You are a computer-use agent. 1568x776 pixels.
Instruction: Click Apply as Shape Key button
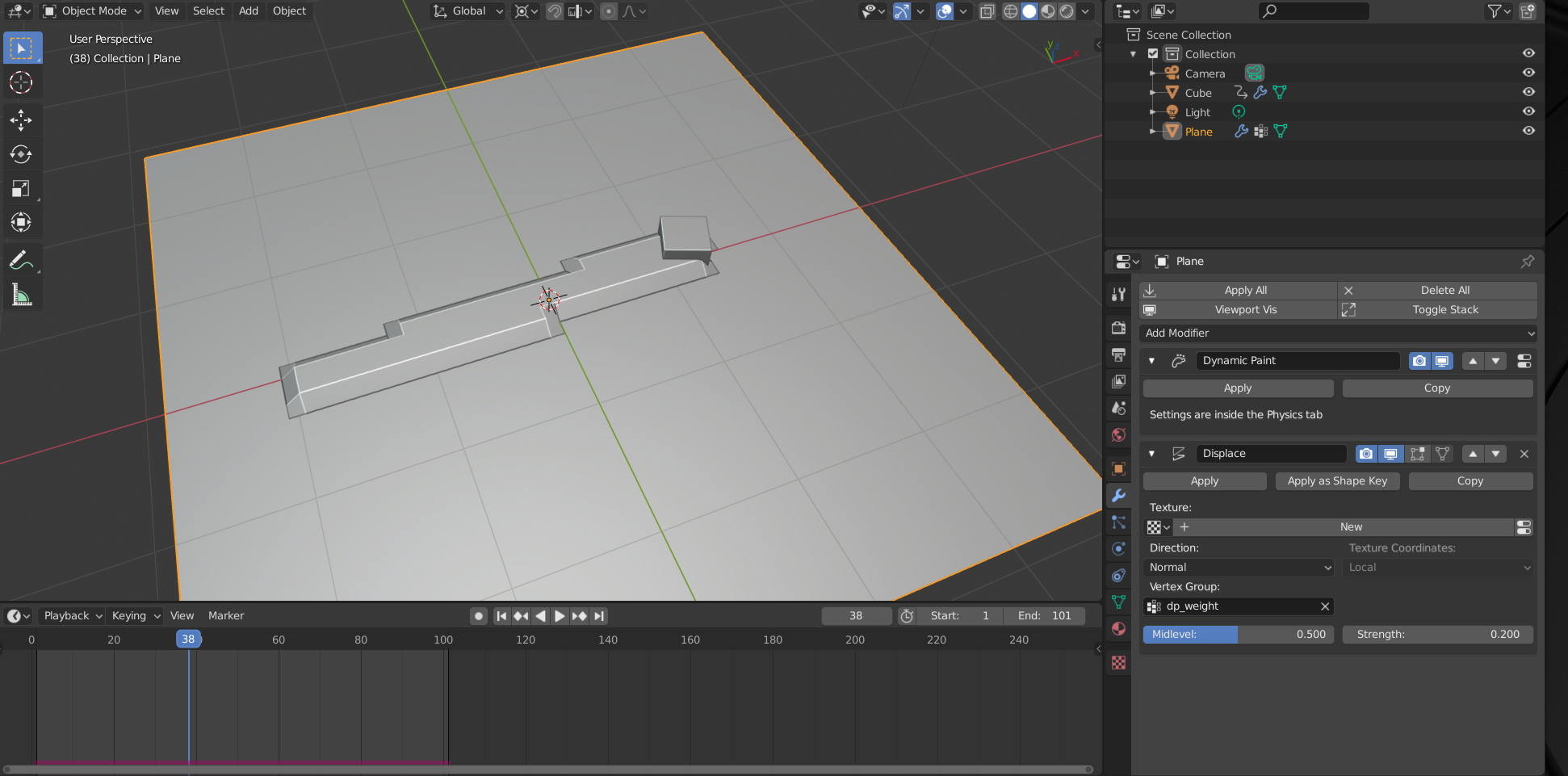(x=1337, y=480)
